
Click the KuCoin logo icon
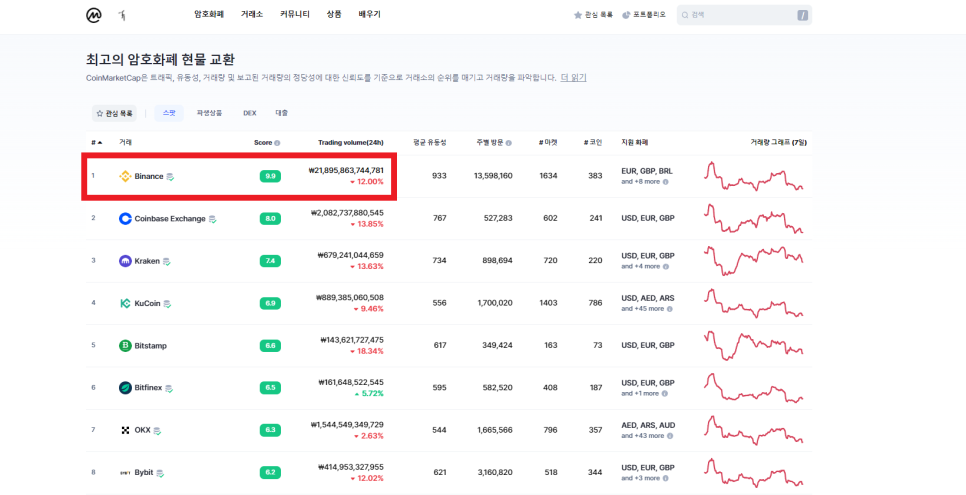[x=125, y=303]
